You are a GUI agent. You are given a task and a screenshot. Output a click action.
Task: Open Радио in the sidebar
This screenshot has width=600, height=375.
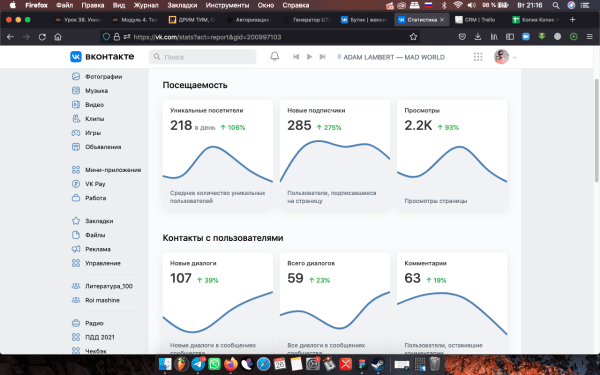(88, 323)
